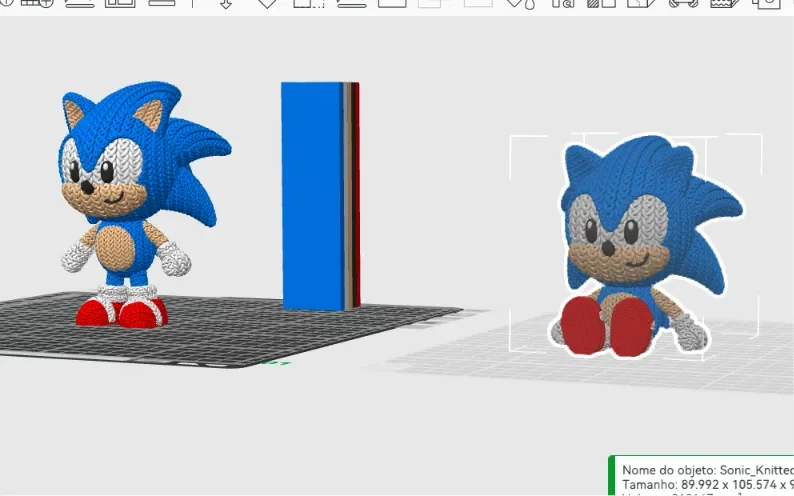This screenshot has height=496, width=794.
Task: Click the tall blue prime tower block
Action: coord(320,196)
